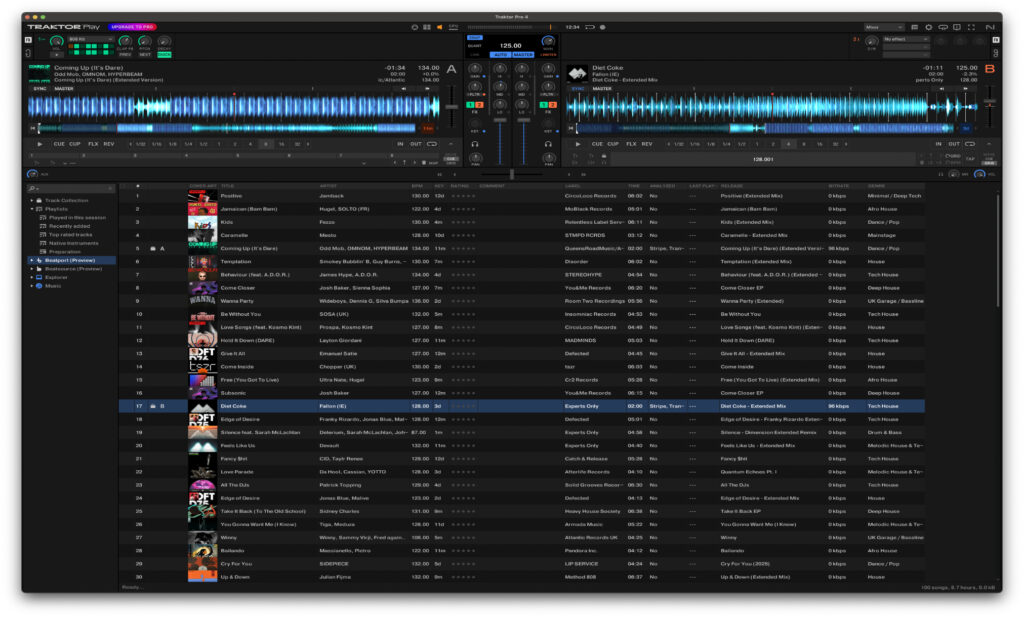Click the headphone cue icon on Deck B
This screenshot has width=1024, height=617.
point(547,144)
